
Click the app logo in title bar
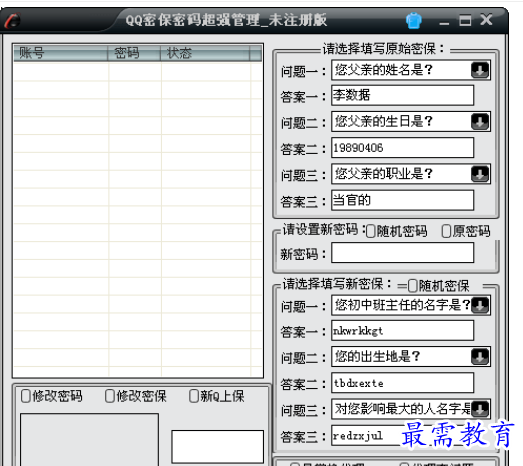point(12,20)
